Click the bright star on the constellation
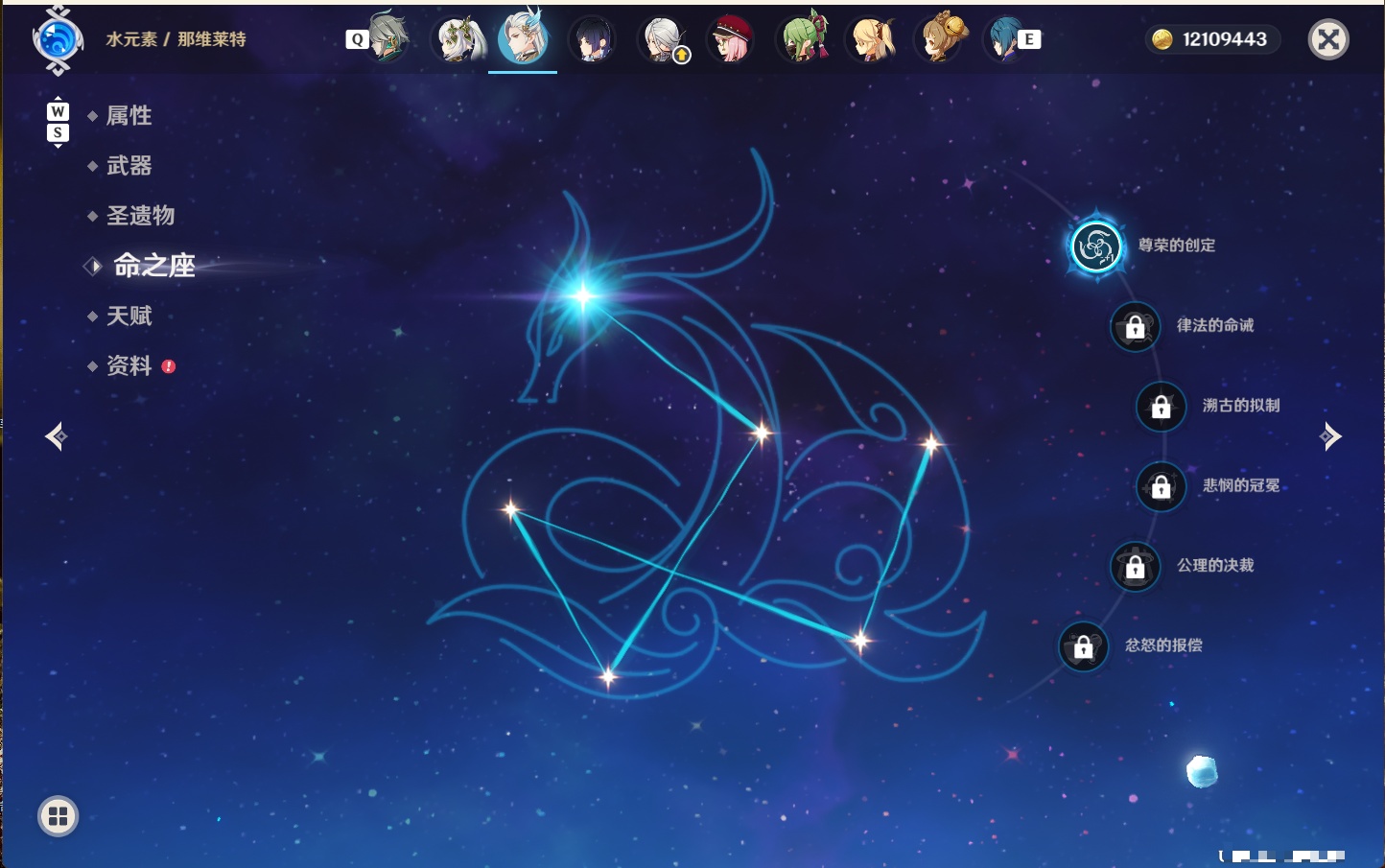Screen dimensions: 1385x868 [x=583, y=294]
